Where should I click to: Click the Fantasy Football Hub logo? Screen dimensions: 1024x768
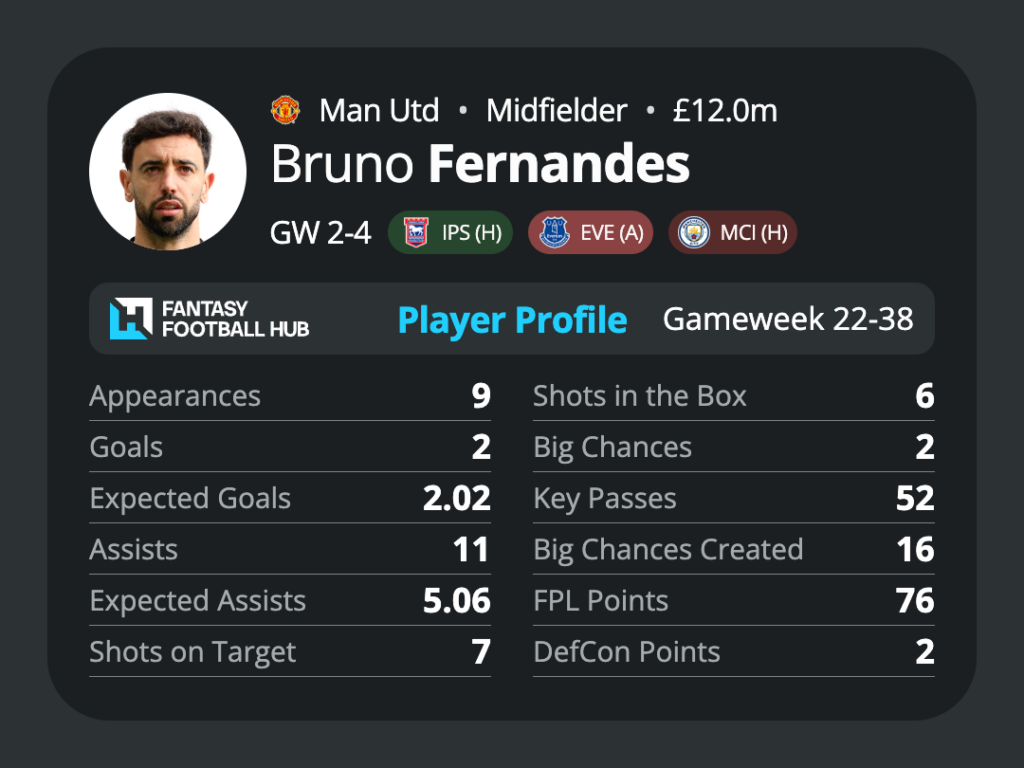click(x=210, y=319)
